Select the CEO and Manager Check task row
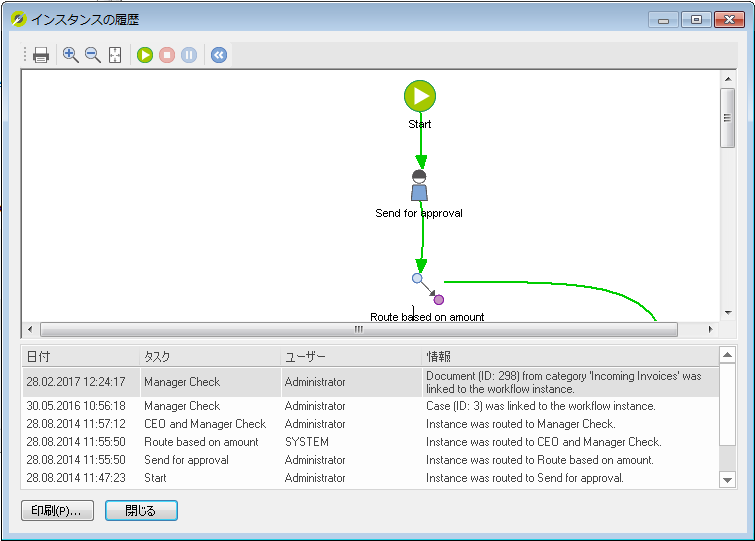Image resolution: width=755 pixels, height=541 pixels. (370, 424)
